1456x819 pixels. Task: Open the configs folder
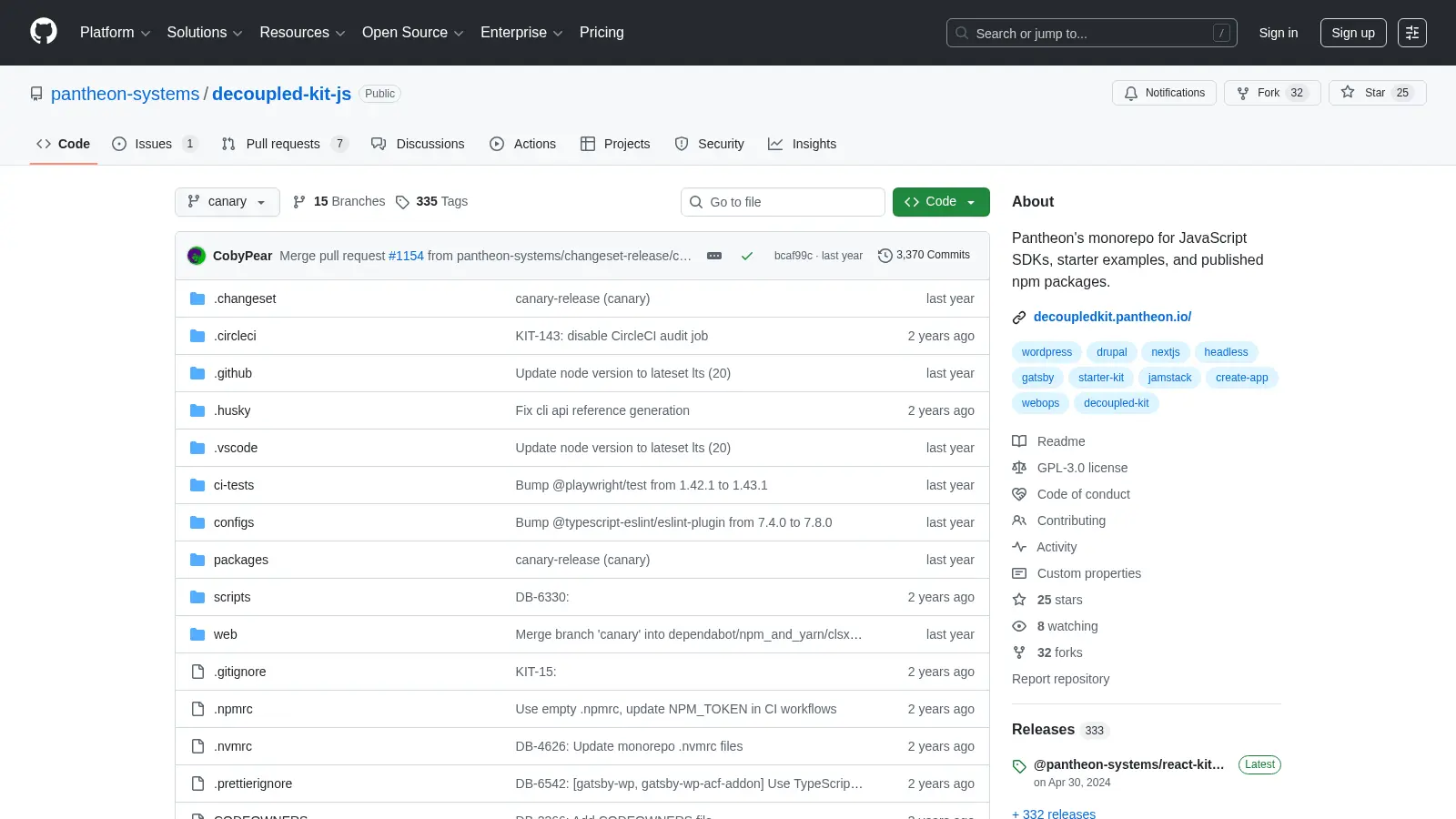coord(234,522)
